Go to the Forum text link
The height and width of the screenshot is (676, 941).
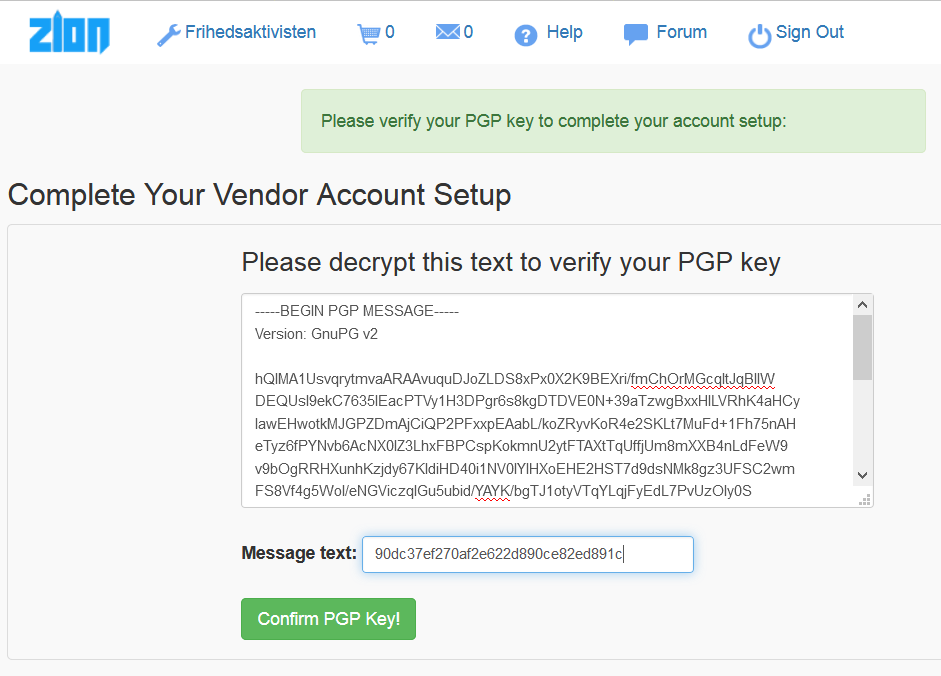682,32
